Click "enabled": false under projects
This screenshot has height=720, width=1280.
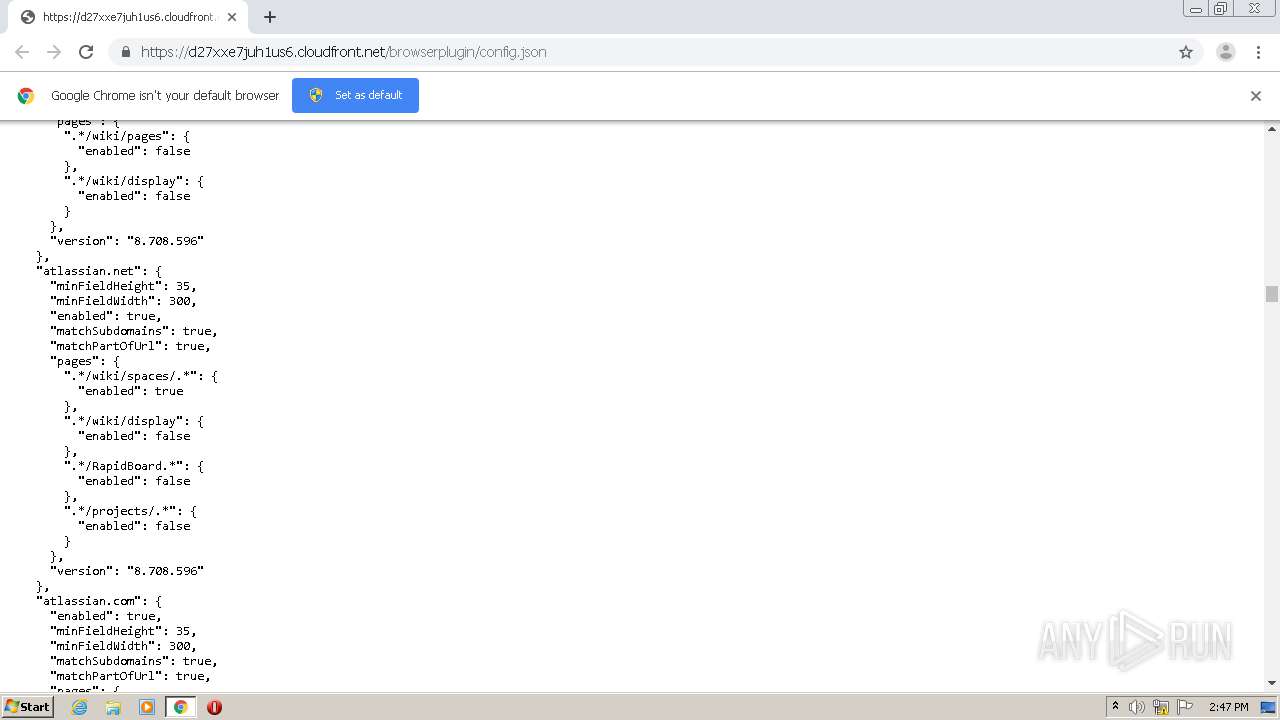(134, 526)
